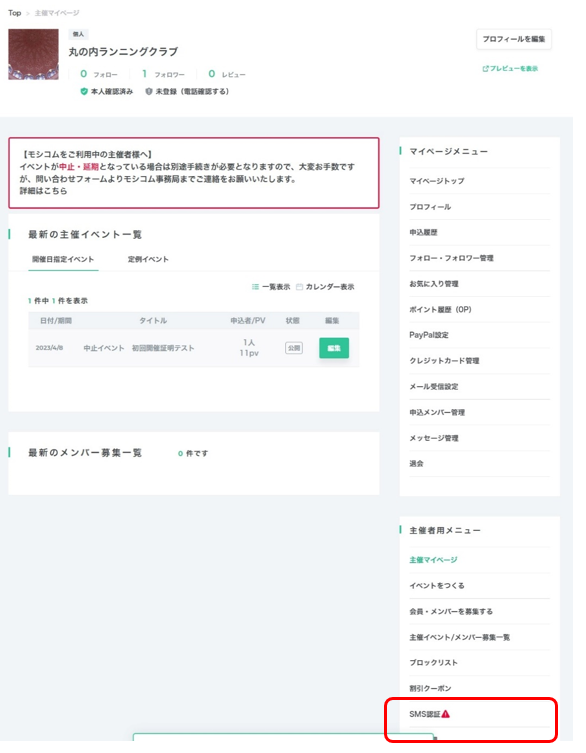Open 会員・メンバーを募集する menu item

[x=451, y=612]
